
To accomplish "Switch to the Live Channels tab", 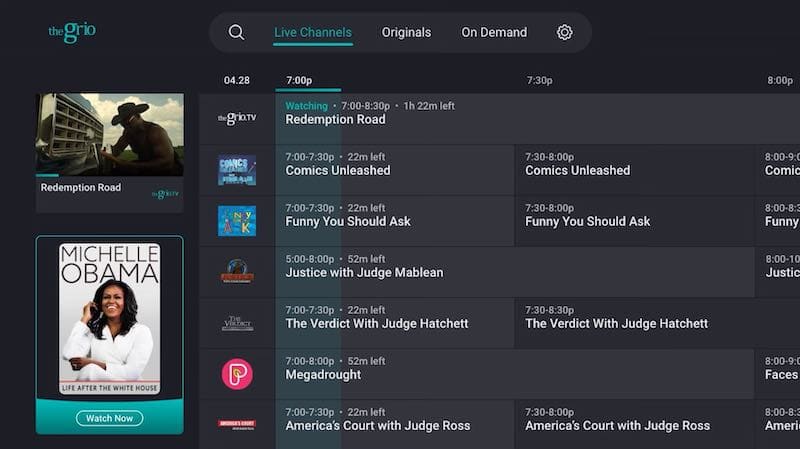I will 313,33.
